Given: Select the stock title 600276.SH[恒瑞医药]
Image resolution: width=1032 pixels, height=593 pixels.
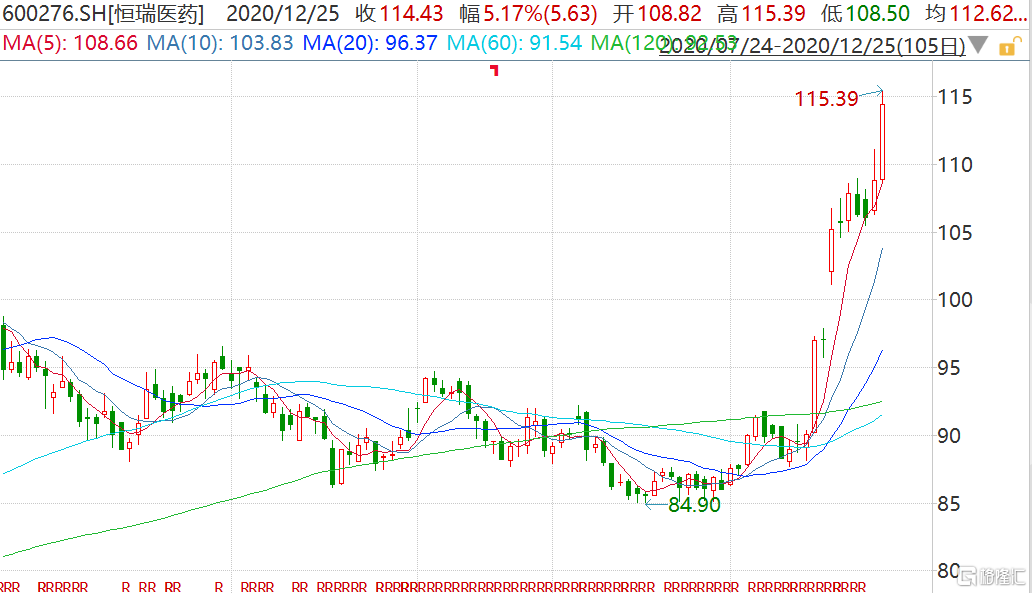Looking at the screenshot, I should point(103,13).
